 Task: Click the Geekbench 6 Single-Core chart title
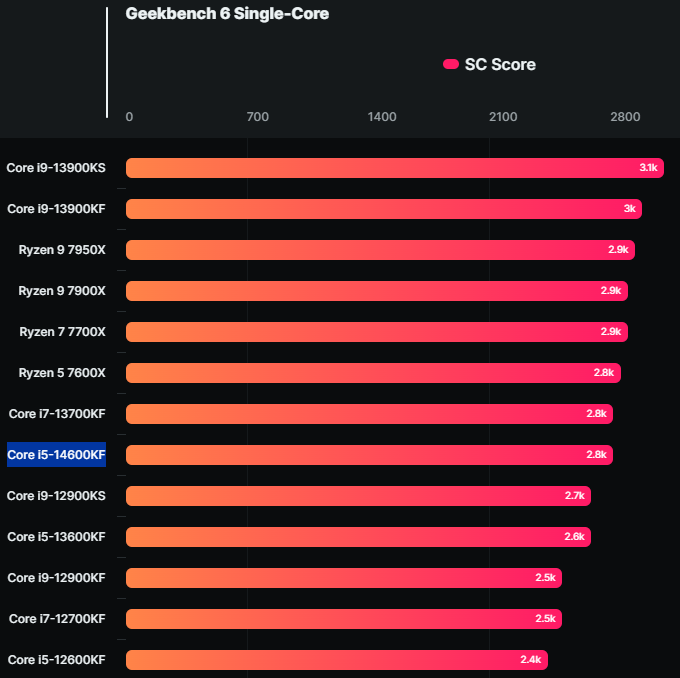click(227, 14)
